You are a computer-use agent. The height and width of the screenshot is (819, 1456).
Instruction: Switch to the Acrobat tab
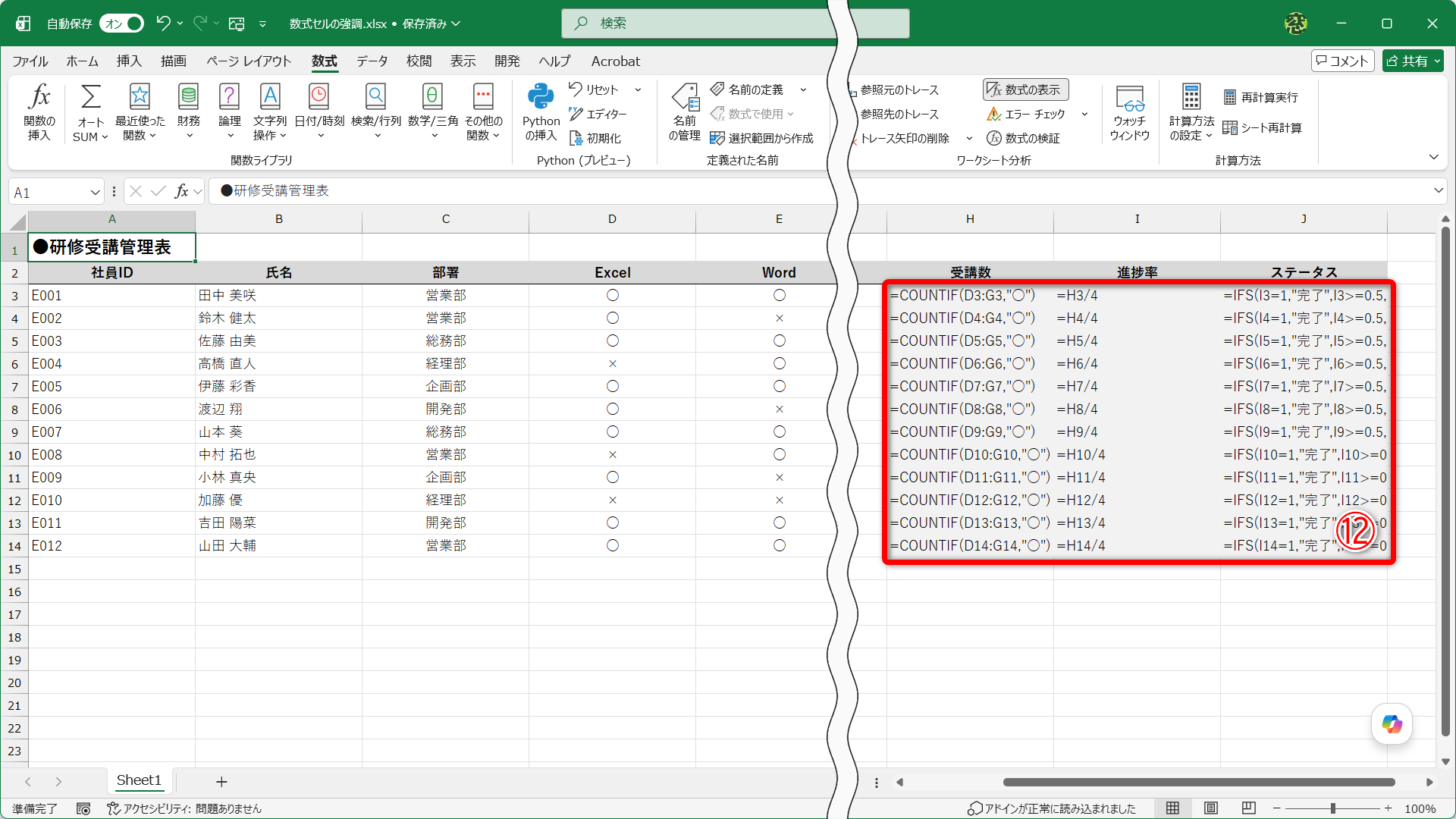point(616,61)
